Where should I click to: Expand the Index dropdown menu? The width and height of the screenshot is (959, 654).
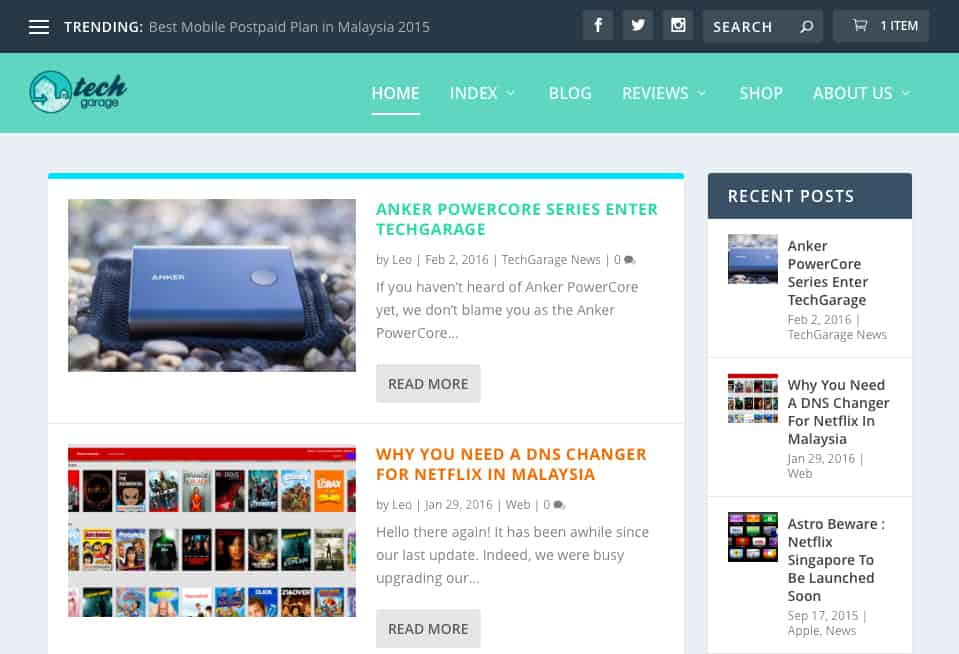pyautogui.click(x=483, y=93)
